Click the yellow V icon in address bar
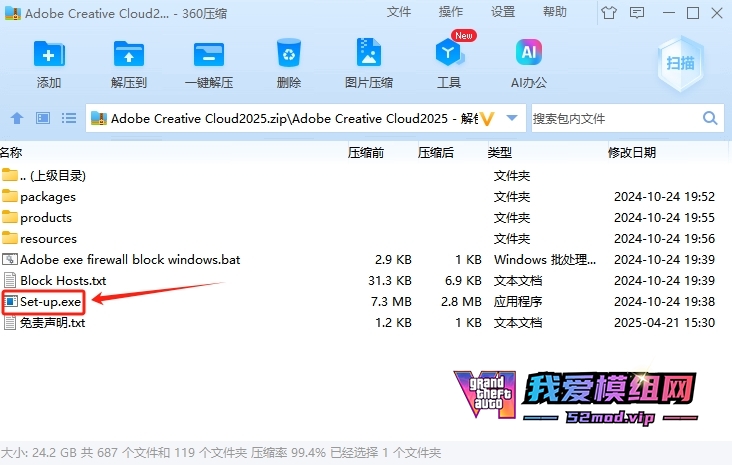The height and width of the screenshot is (465, 732). [x=487, y=119]
